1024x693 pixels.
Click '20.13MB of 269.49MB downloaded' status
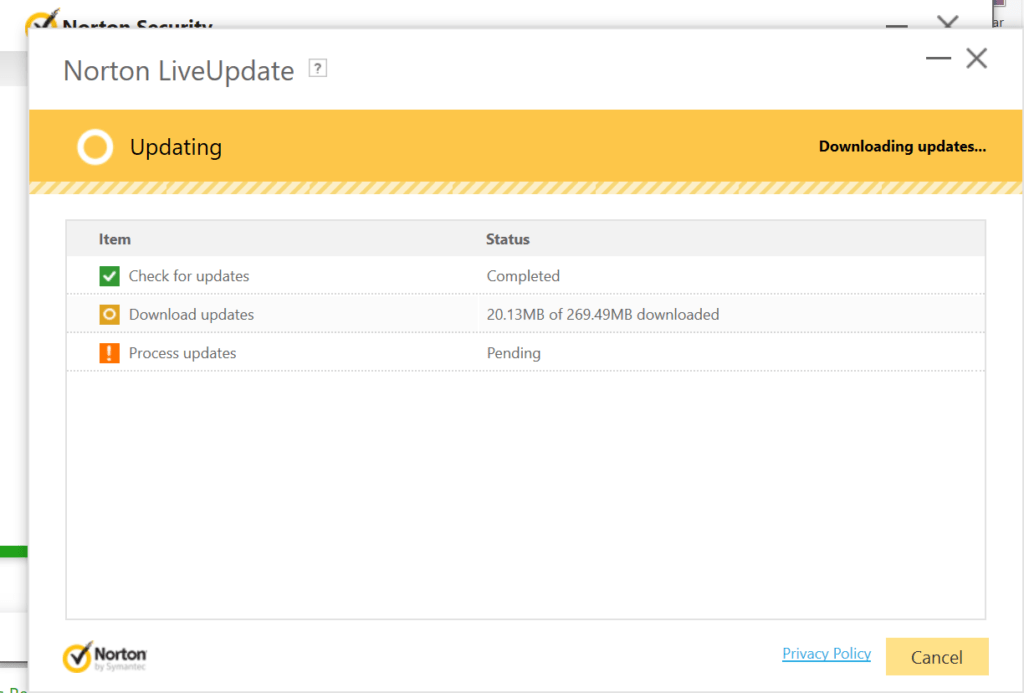point(603,315)
